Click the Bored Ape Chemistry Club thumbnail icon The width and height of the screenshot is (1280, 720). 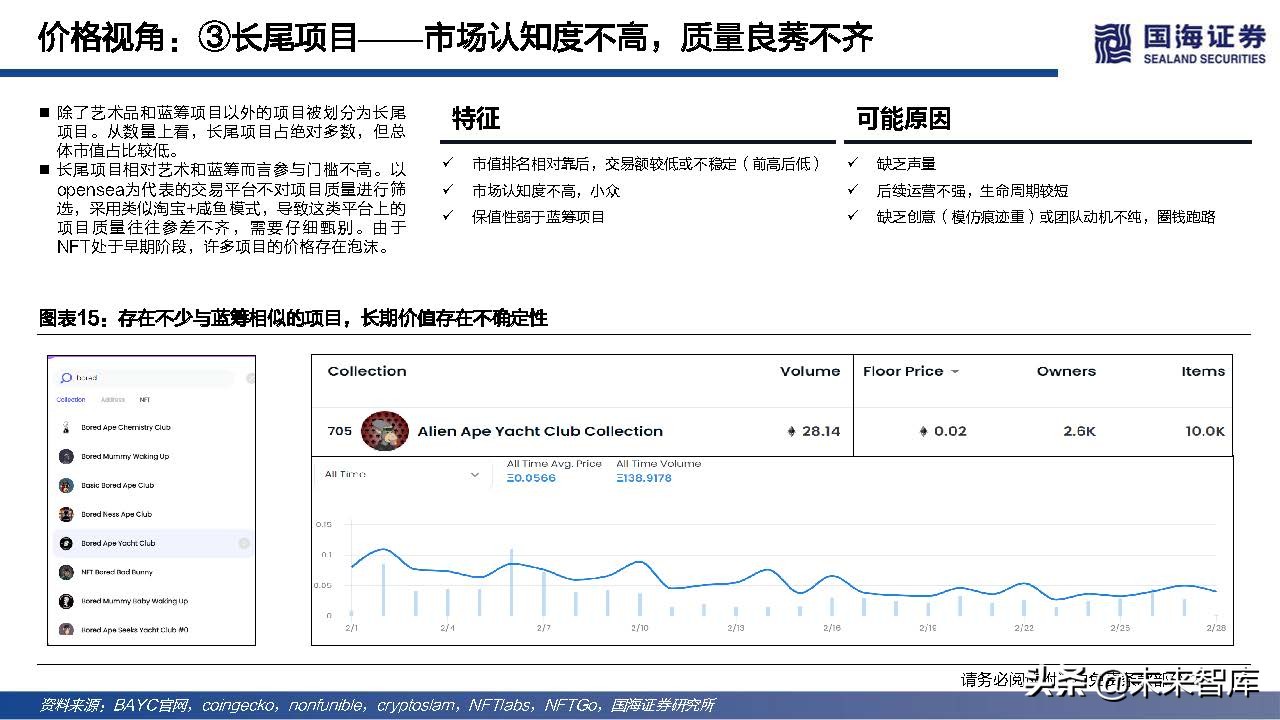(66, 428)
